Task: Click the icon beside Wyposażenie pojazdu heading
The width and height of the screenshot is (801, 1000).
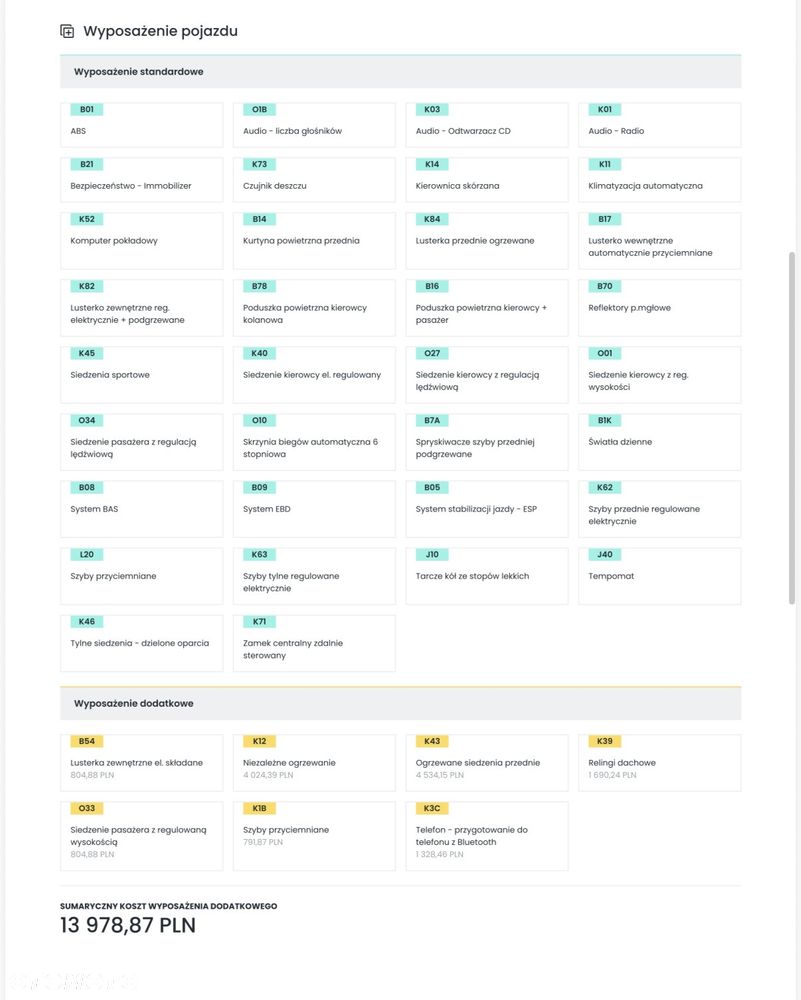Action: (67, 31)
